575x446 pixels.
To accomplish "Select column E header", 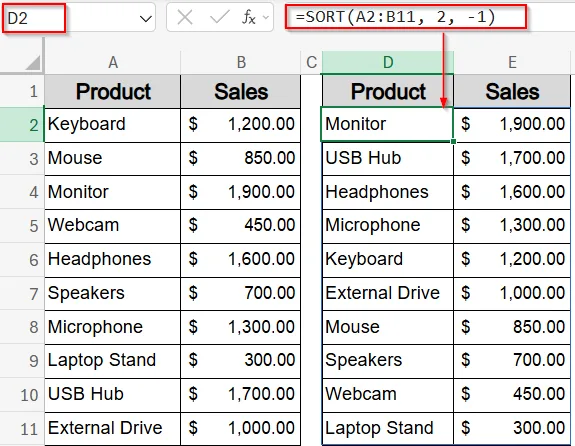I will point(512,62).
